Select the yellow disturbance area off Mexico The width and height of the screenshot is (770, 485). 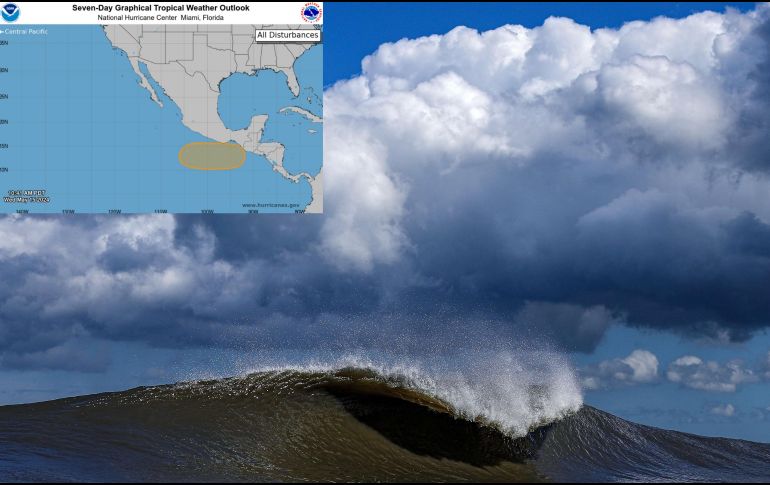click(x=212, y=155)
